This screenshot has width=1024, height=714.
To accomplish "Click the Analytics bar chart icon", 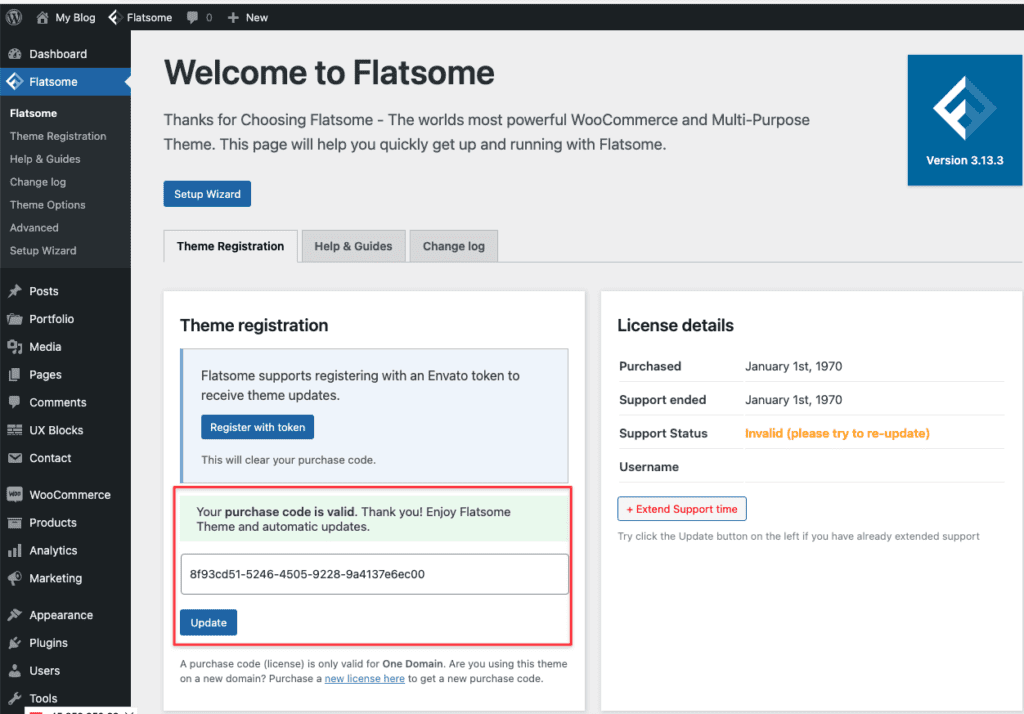I will 14,551.
